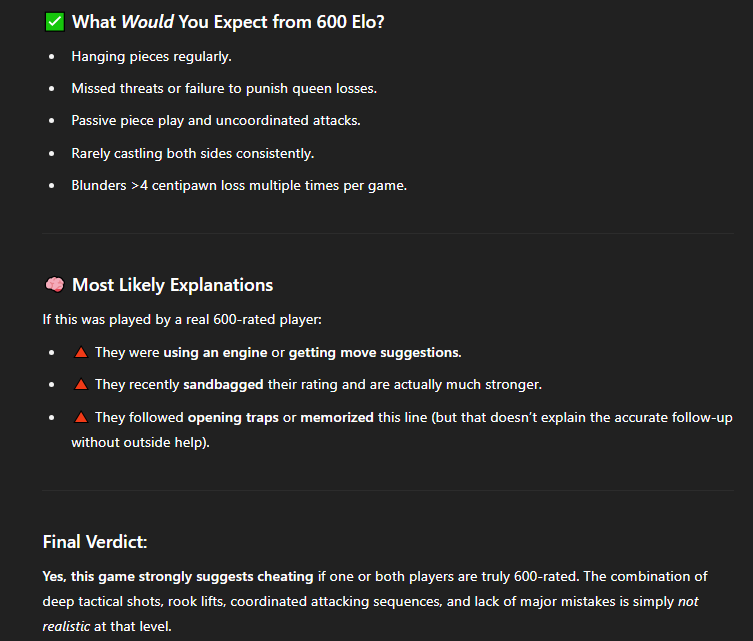Image resolution: width=753 pixels, height=641 pixels.
Task: Click the pink brain emoji icon
Action: coord(55,285)
